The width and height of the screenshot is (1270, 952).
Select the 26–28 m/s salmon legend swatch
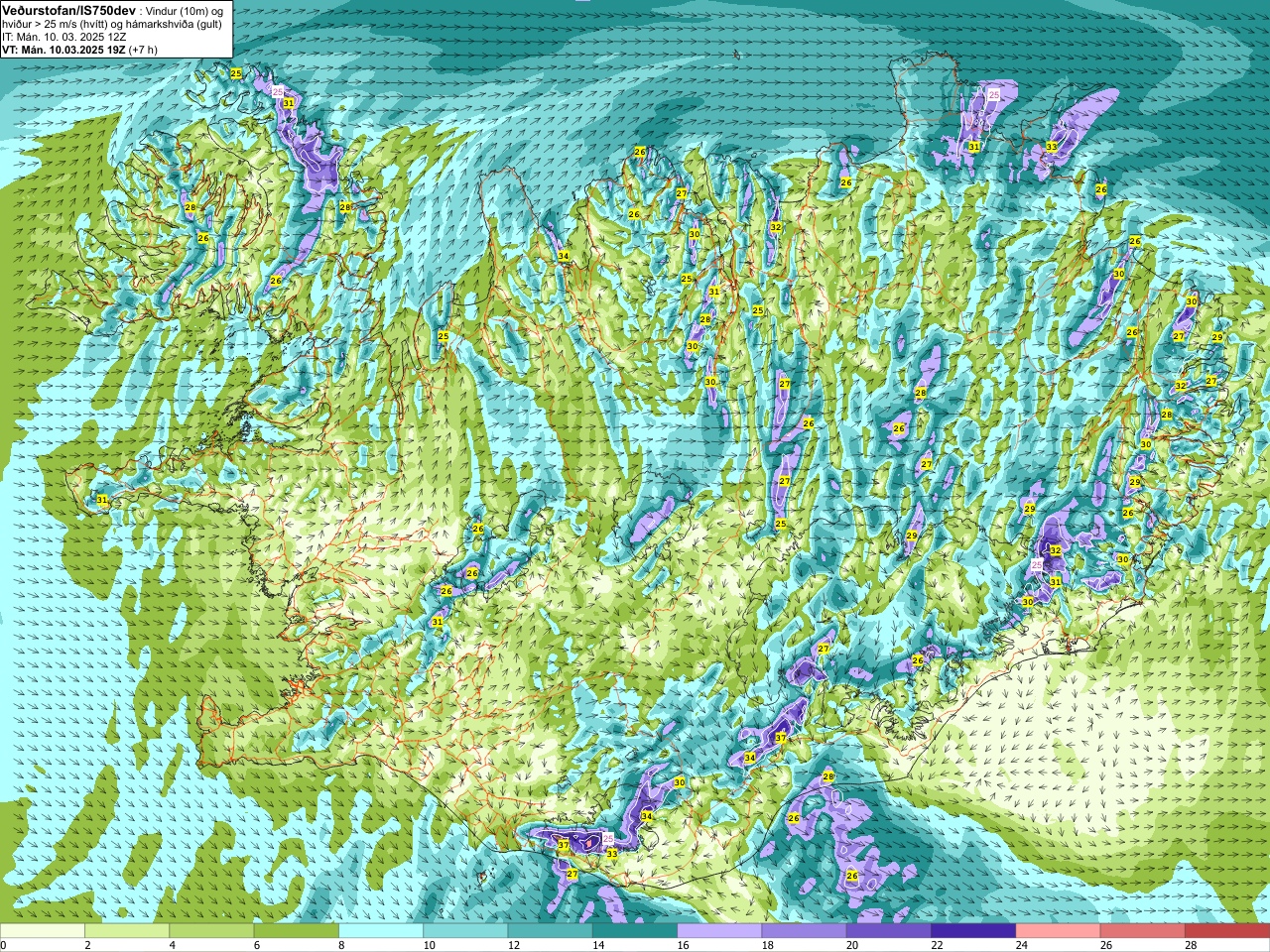1143,931
